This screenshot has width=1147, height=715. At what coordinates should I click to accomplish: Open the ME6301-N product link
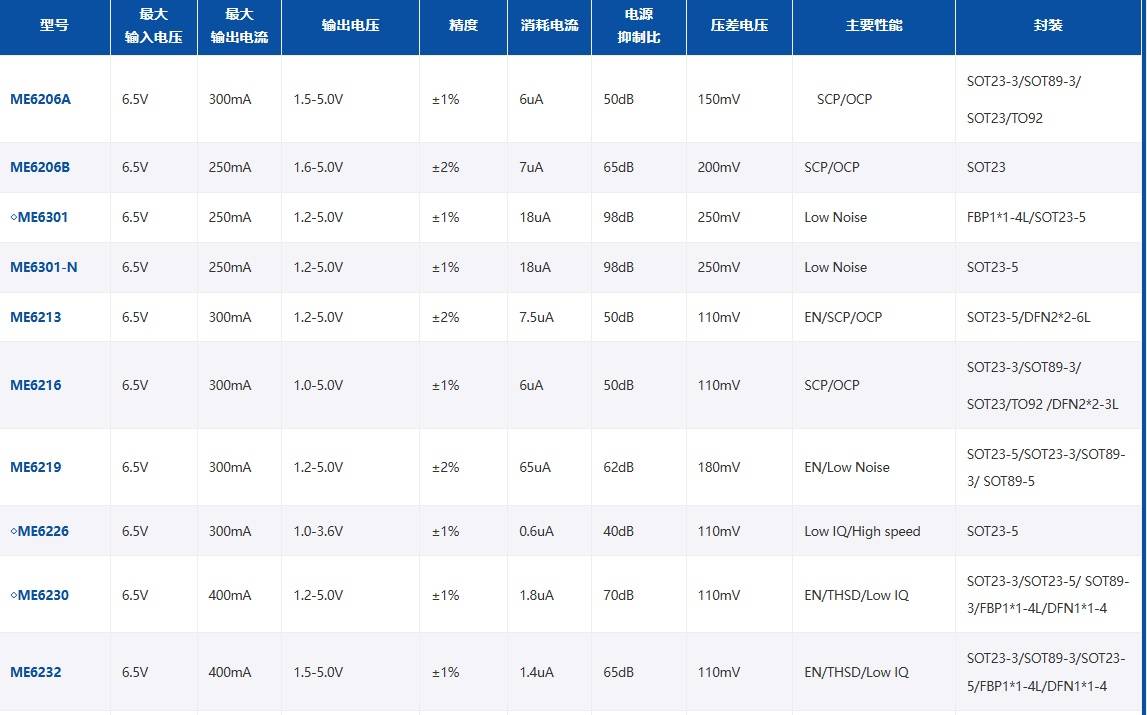click(x=44, y=267)
